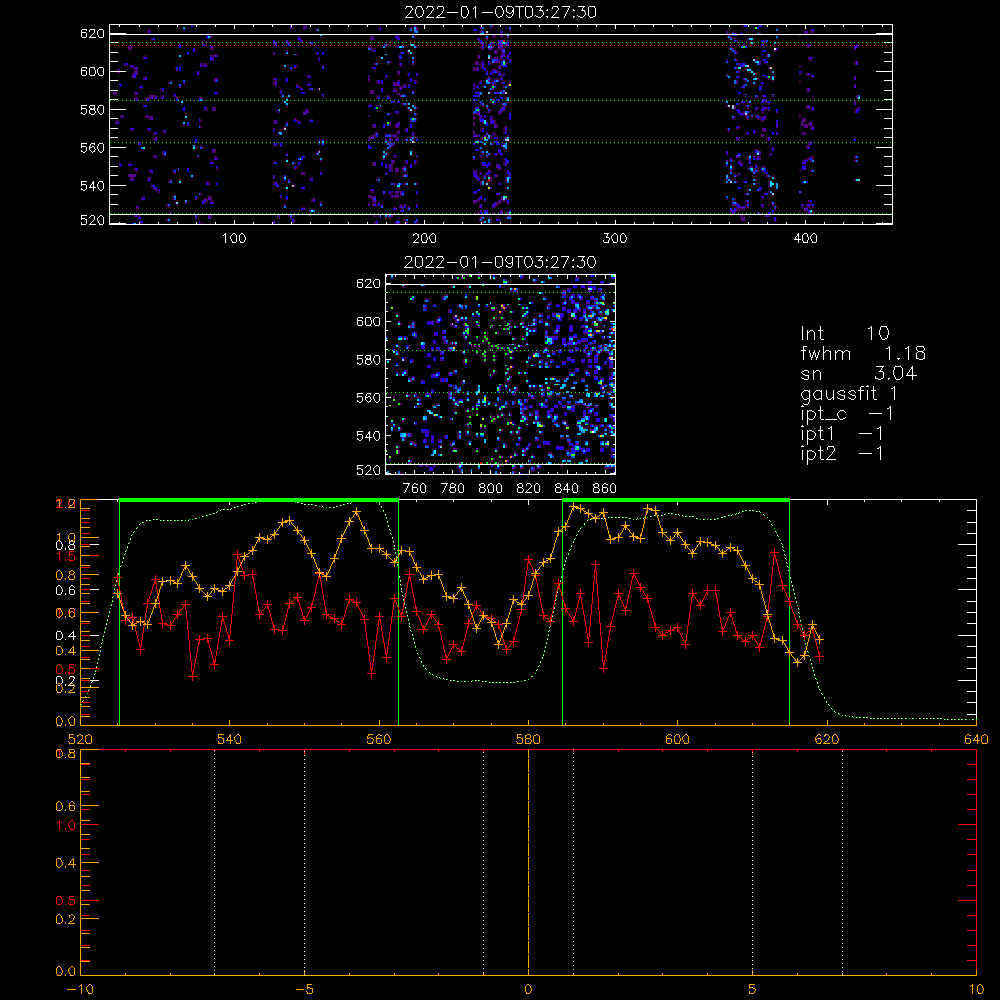The image size is (1000, 1000).
Task: Click x-axis label 100 of the top plot
Action: [234, 239]
